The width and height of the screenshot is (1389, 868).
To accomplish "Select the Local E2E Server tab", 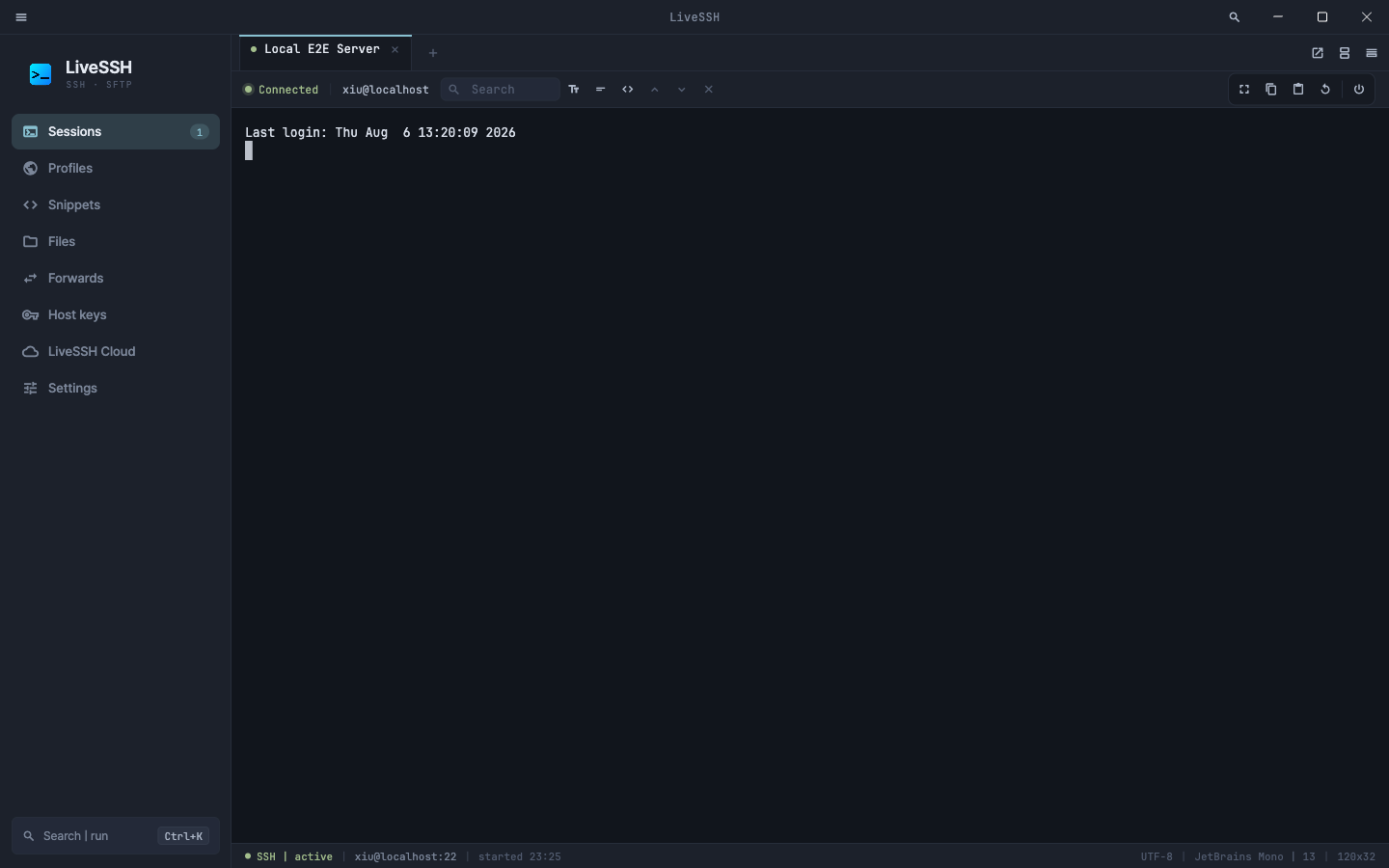I will pyautogui.click(x=325, y=52).
